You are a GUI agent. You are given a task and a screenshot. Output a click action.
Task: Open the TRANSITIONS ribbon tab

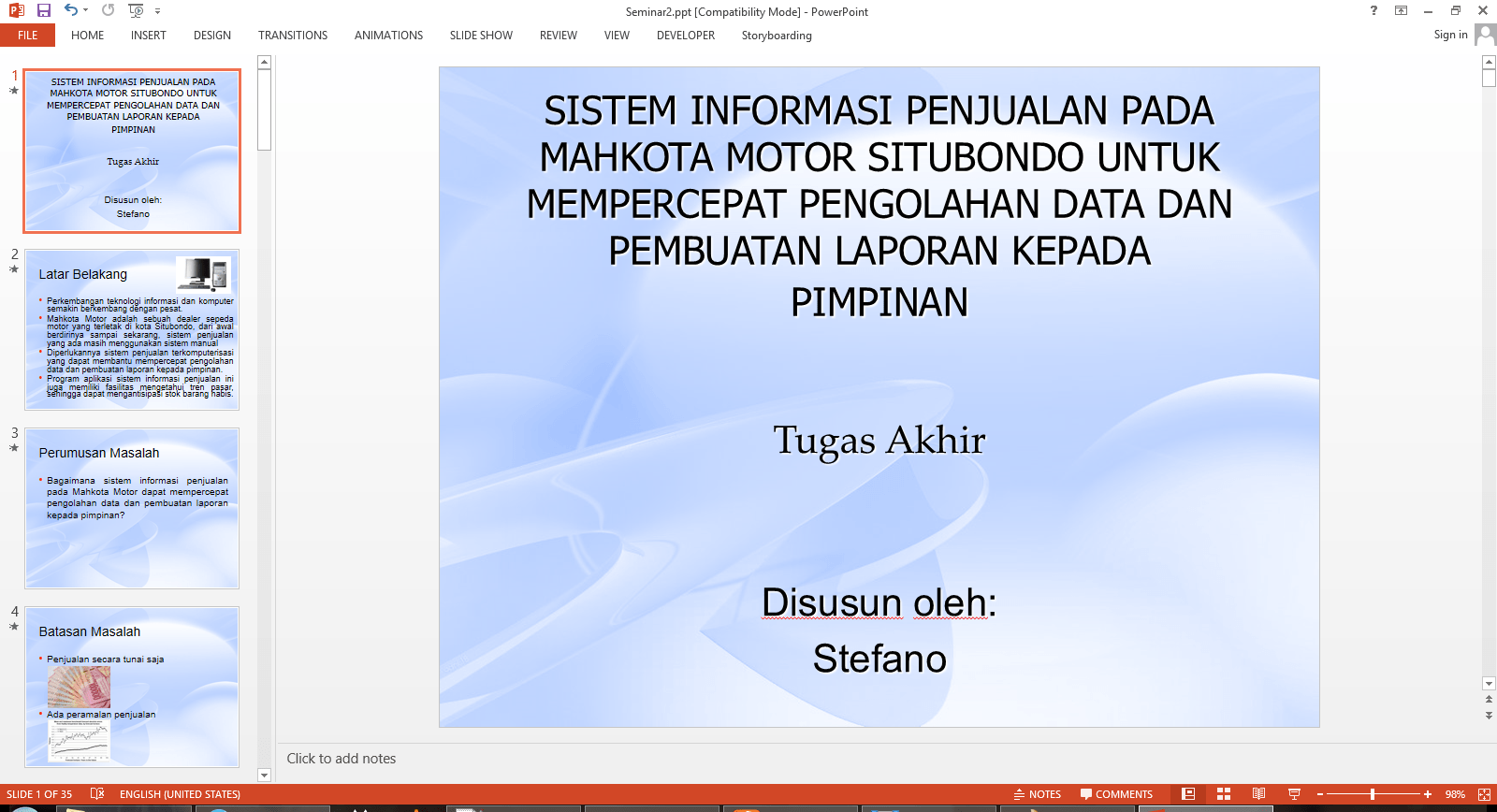click(292, 36)
